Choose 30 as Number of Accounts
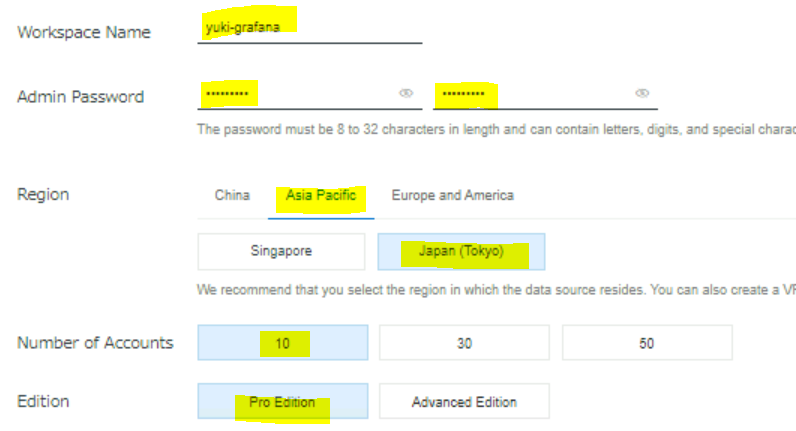Image resolution: width=796 pixels, height=431 pixels. click(x=464, y=343)
